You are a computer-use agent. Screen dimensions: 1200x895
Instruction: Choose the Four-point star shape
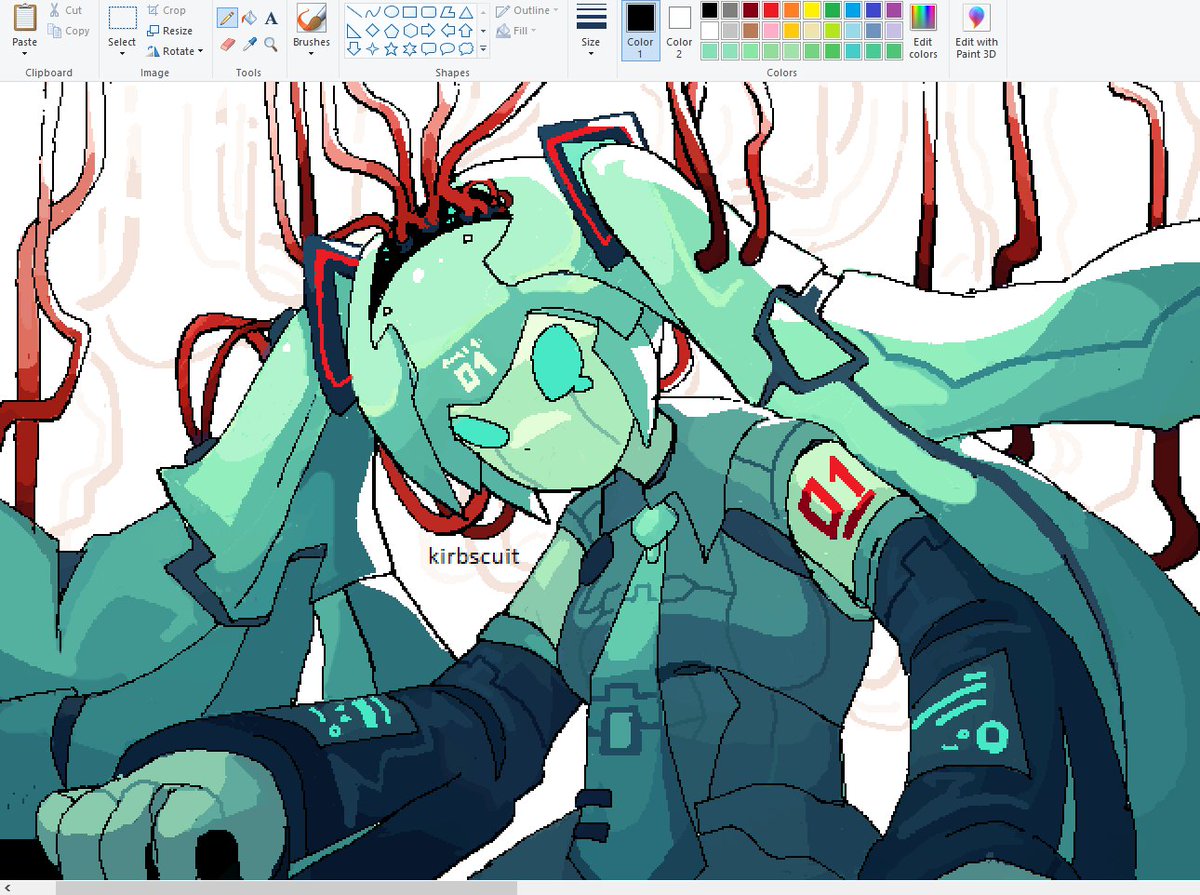click(373, 48)
